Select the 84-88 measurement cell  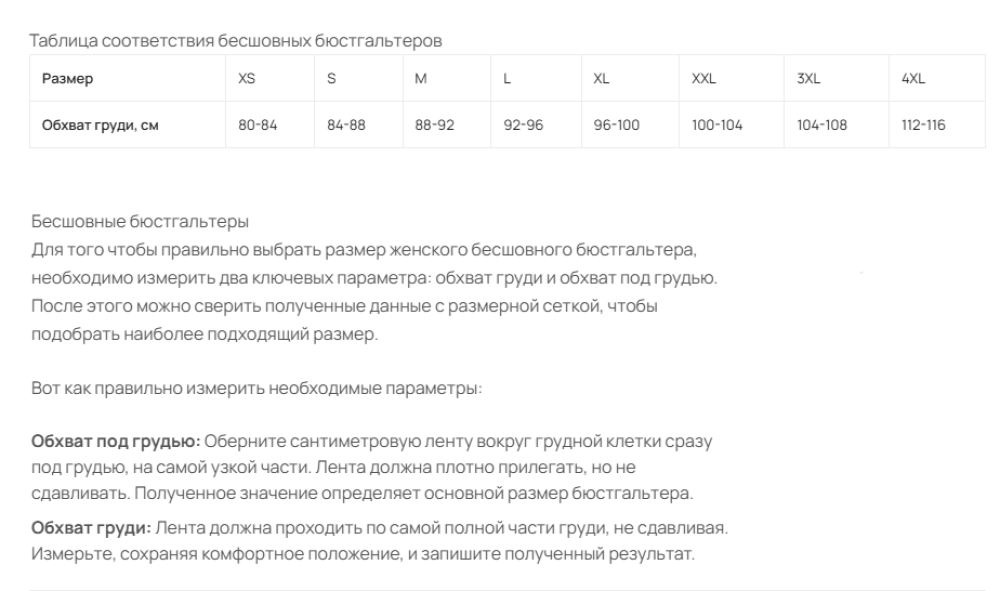click(x=358, y=125)
